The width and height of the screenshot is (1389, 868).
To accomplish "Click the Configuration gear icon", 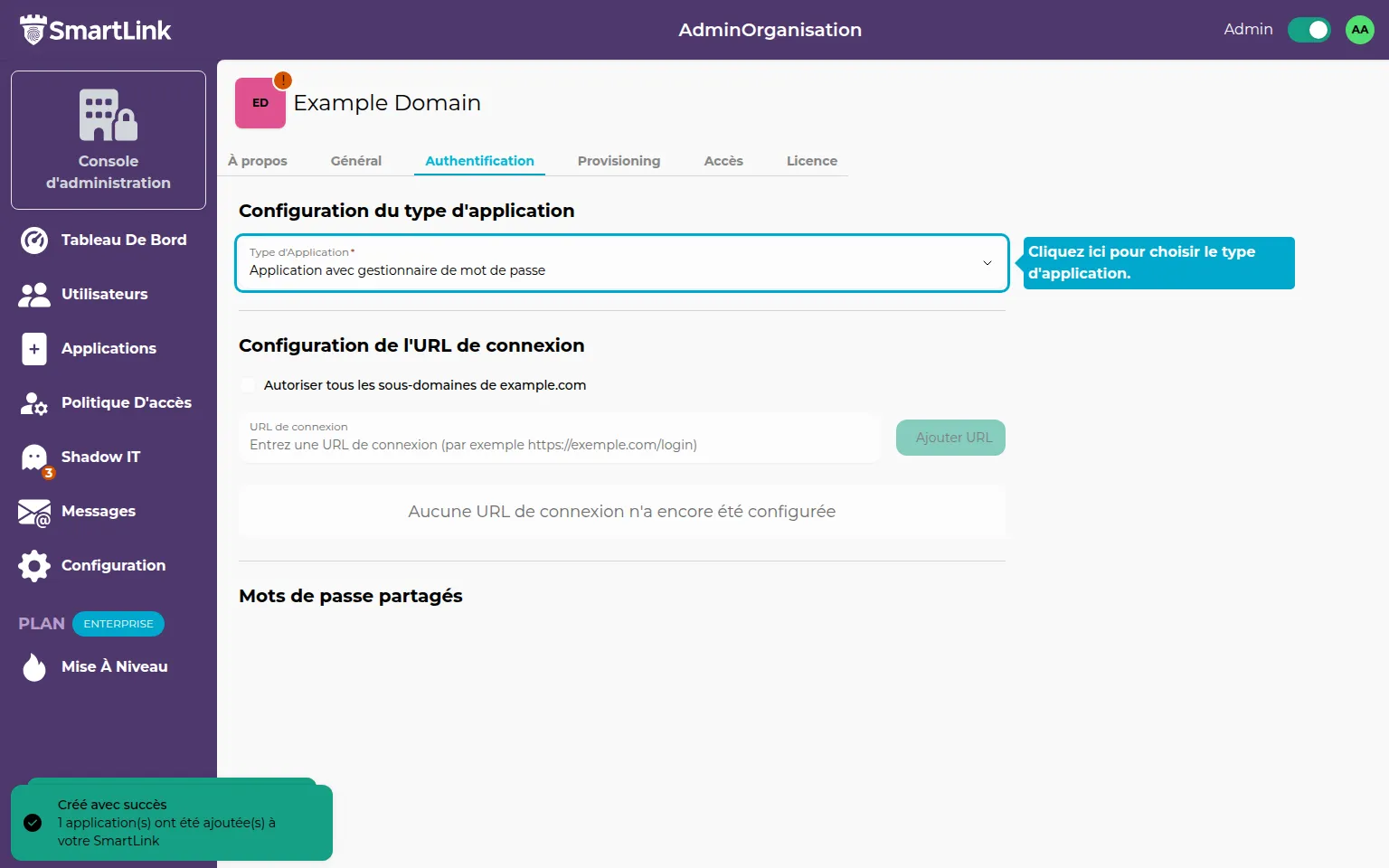I will point(34,566).
